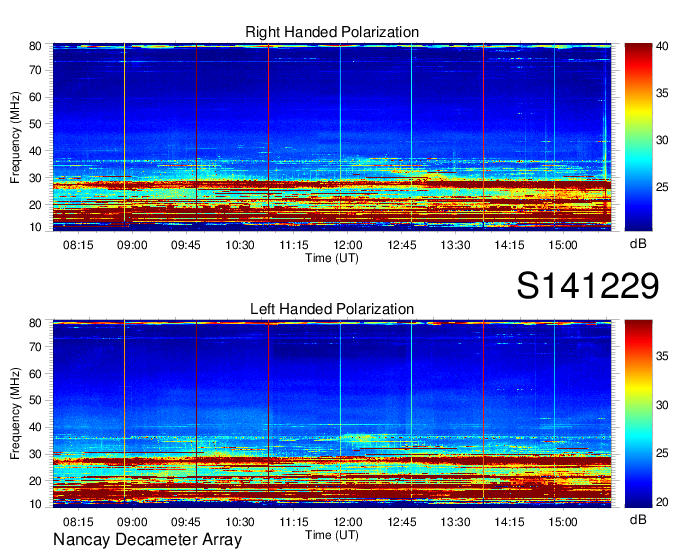Click the Left Handed Polarization title
This screenshot has width=680, height=552.
(x=332, y=309)
